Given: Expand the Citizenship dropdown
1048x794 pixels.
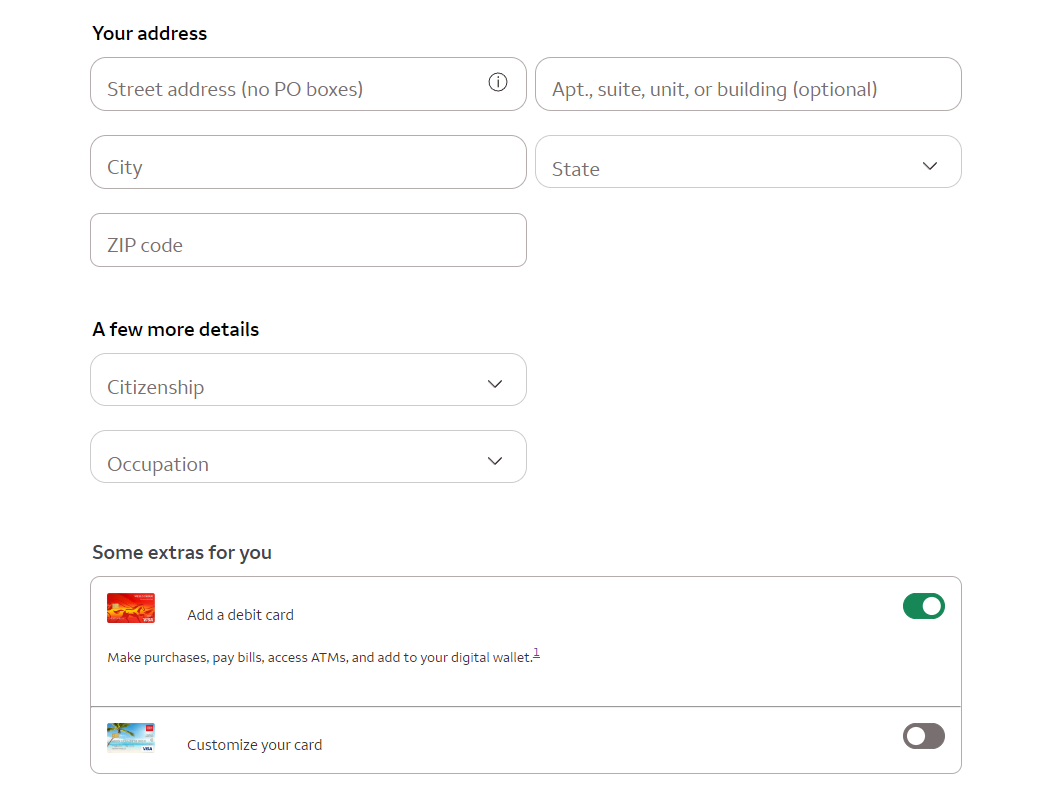Looking at the screenshot, I should 308,380.
